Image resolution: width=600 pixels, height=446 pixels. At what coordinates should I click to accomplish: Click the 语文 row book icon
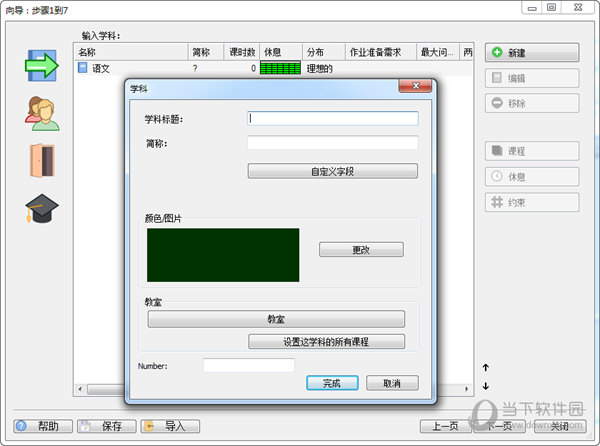pos(82,68)
